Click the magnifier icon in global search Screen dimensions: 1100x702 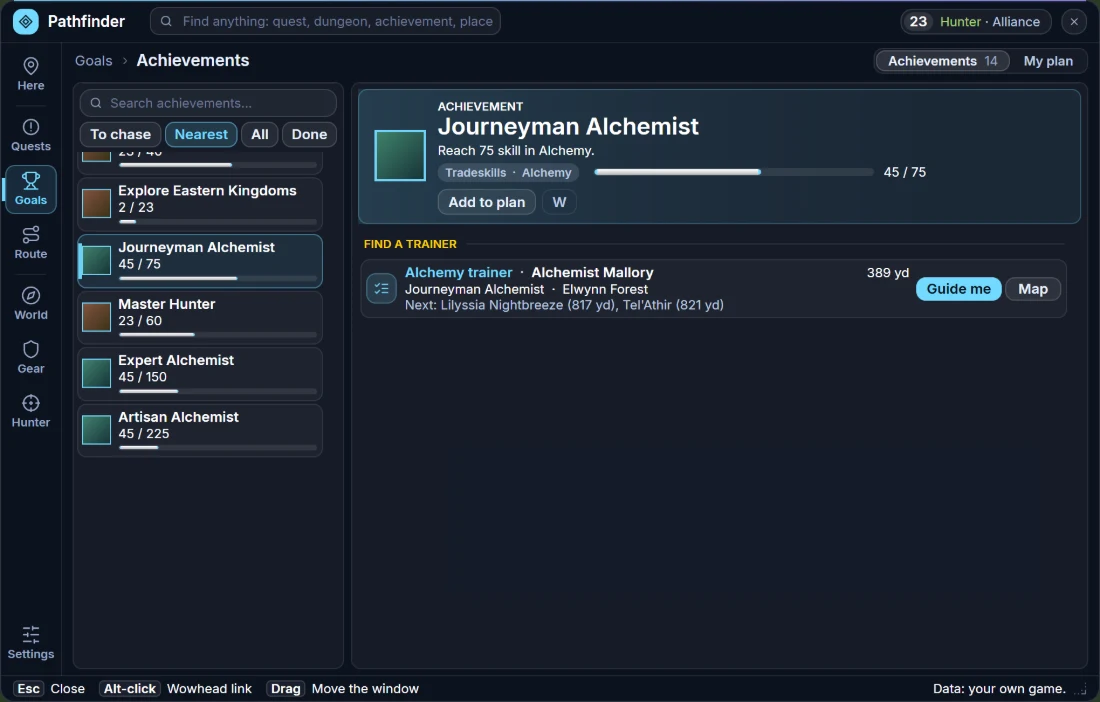166,22
